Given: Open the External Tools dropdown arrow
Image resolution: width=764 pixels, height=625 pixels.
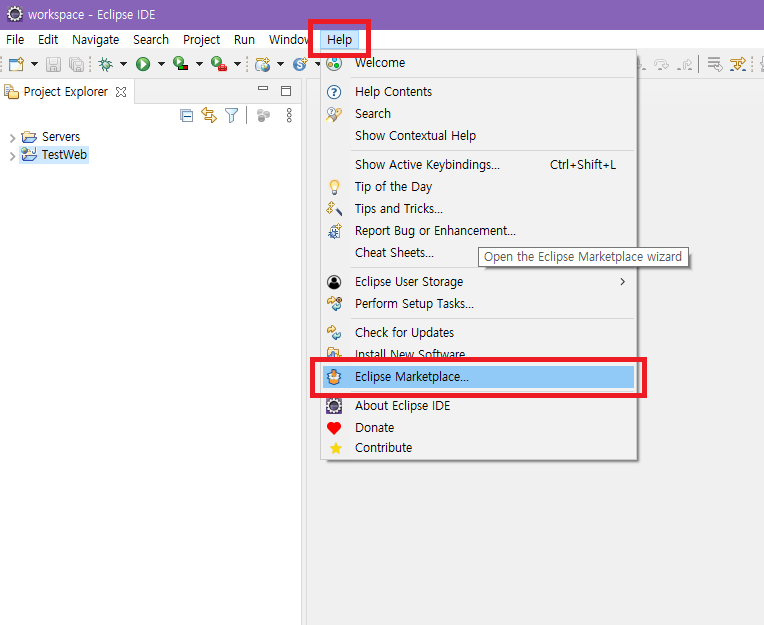Looking at the screenshot, I should [x=237, y=64].
